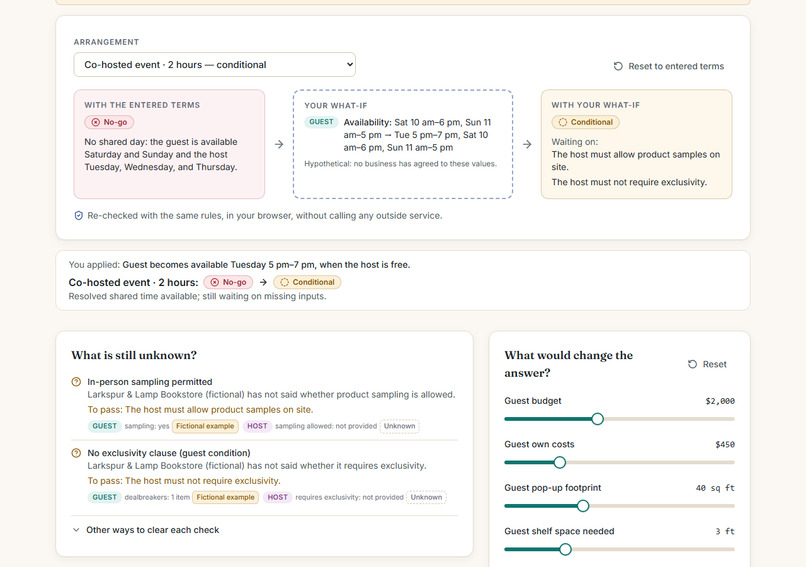Image resolution: width=806 pixels, height=567 pixels.
Task: Click the Conditional pill in applied summary row
Action: [307, 282]
